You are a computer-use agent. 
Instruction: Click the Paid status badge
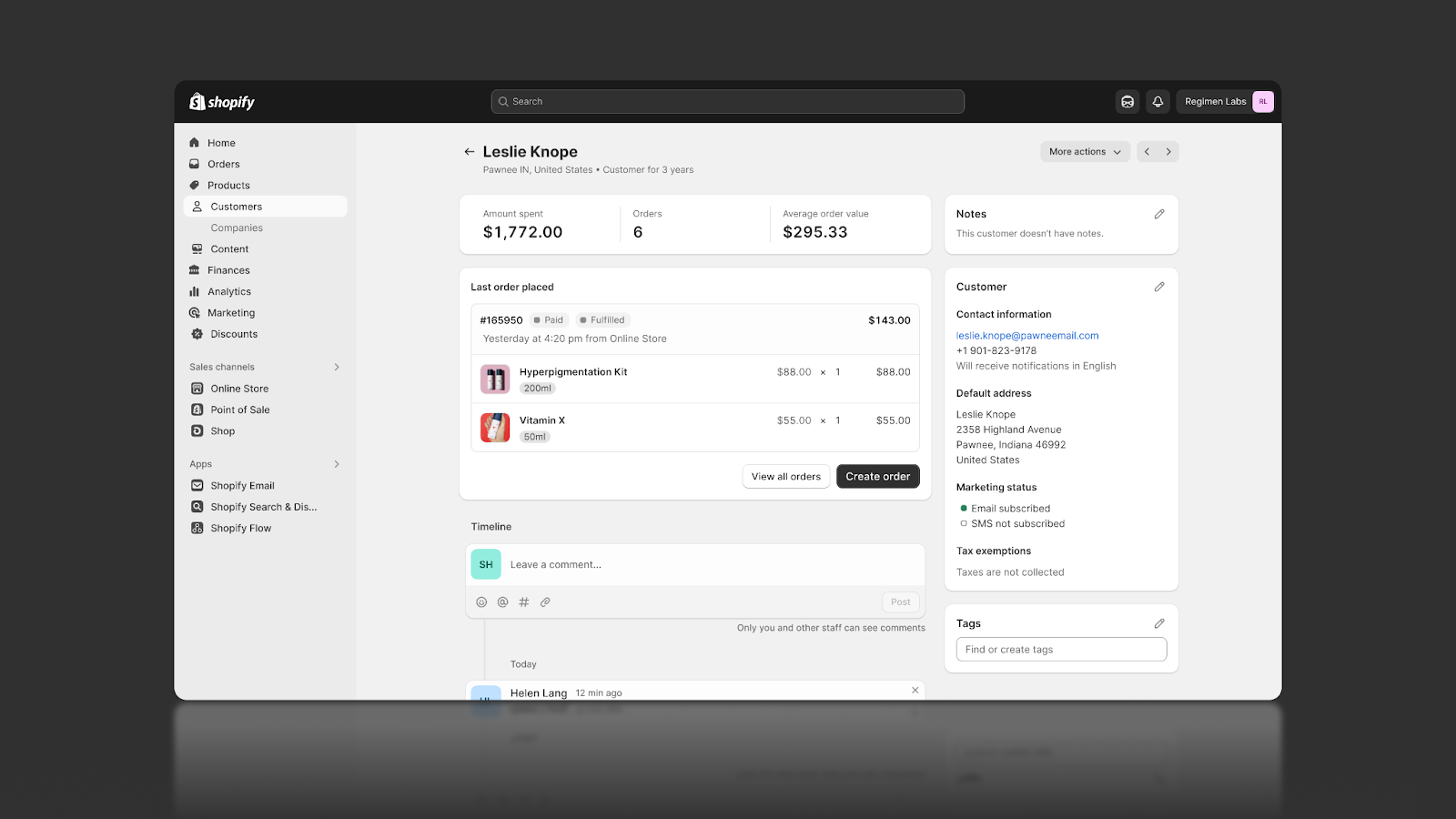[x=549, y=320]
